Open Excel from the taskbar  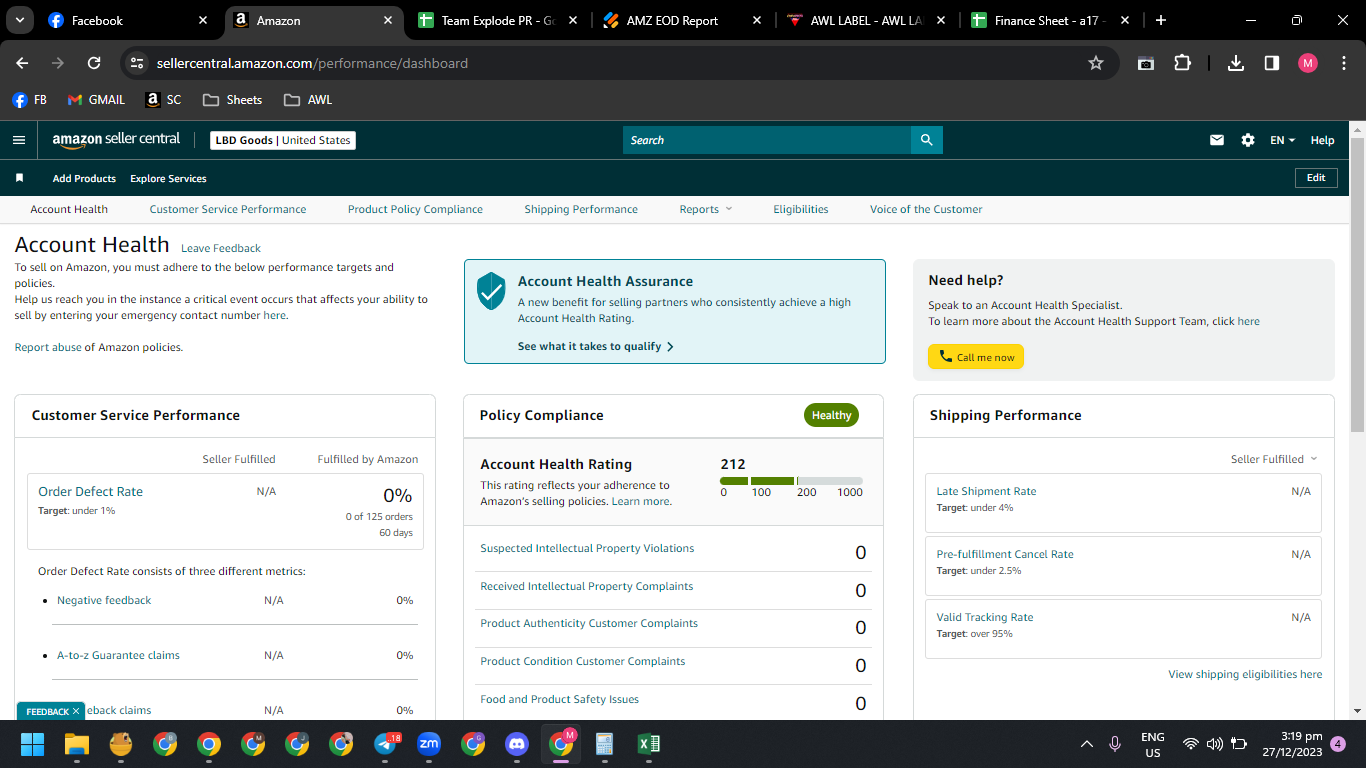pos(649,744)
